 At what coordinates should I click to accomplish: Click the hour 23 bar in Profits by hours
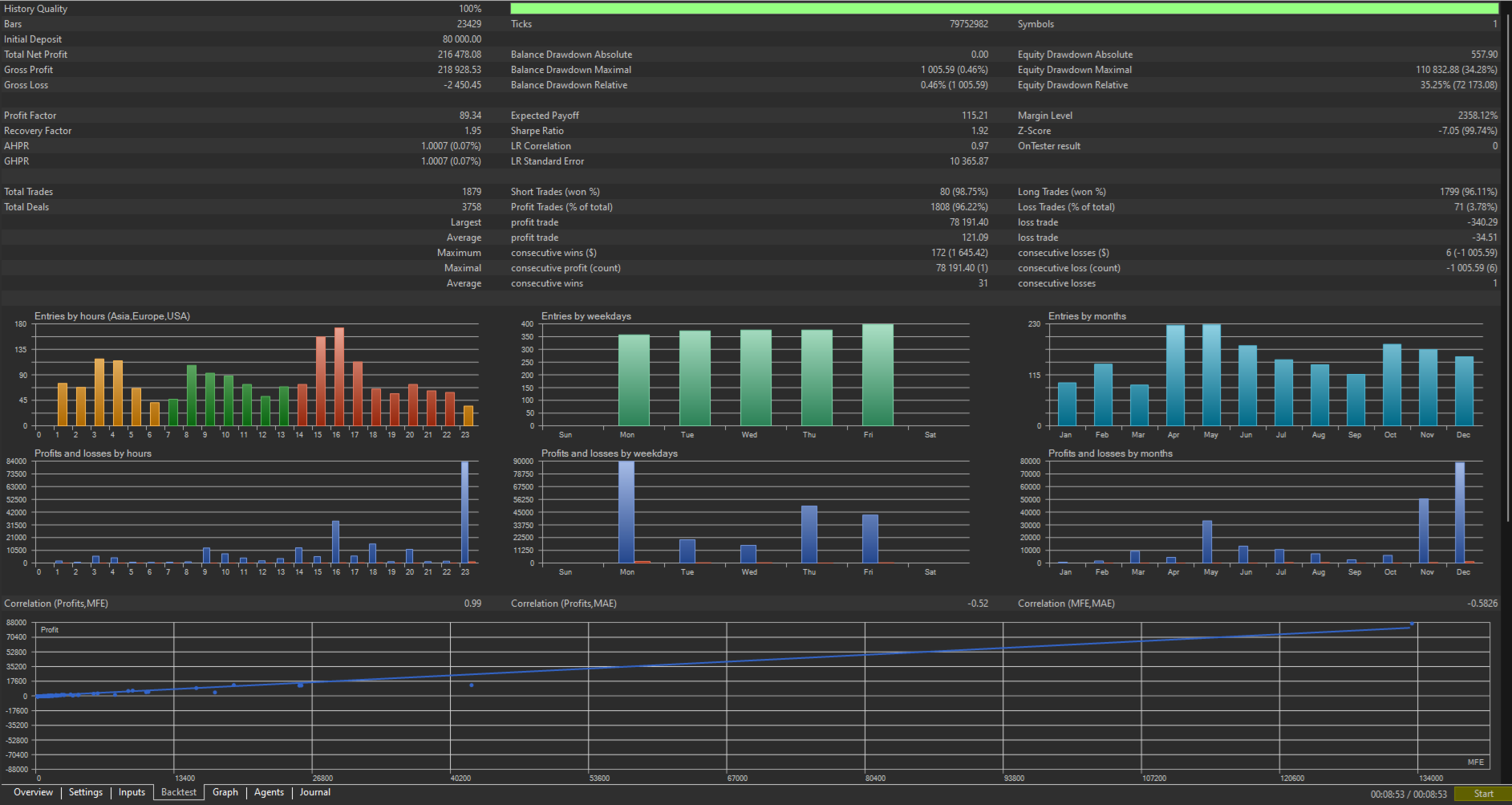click(464, 512)
